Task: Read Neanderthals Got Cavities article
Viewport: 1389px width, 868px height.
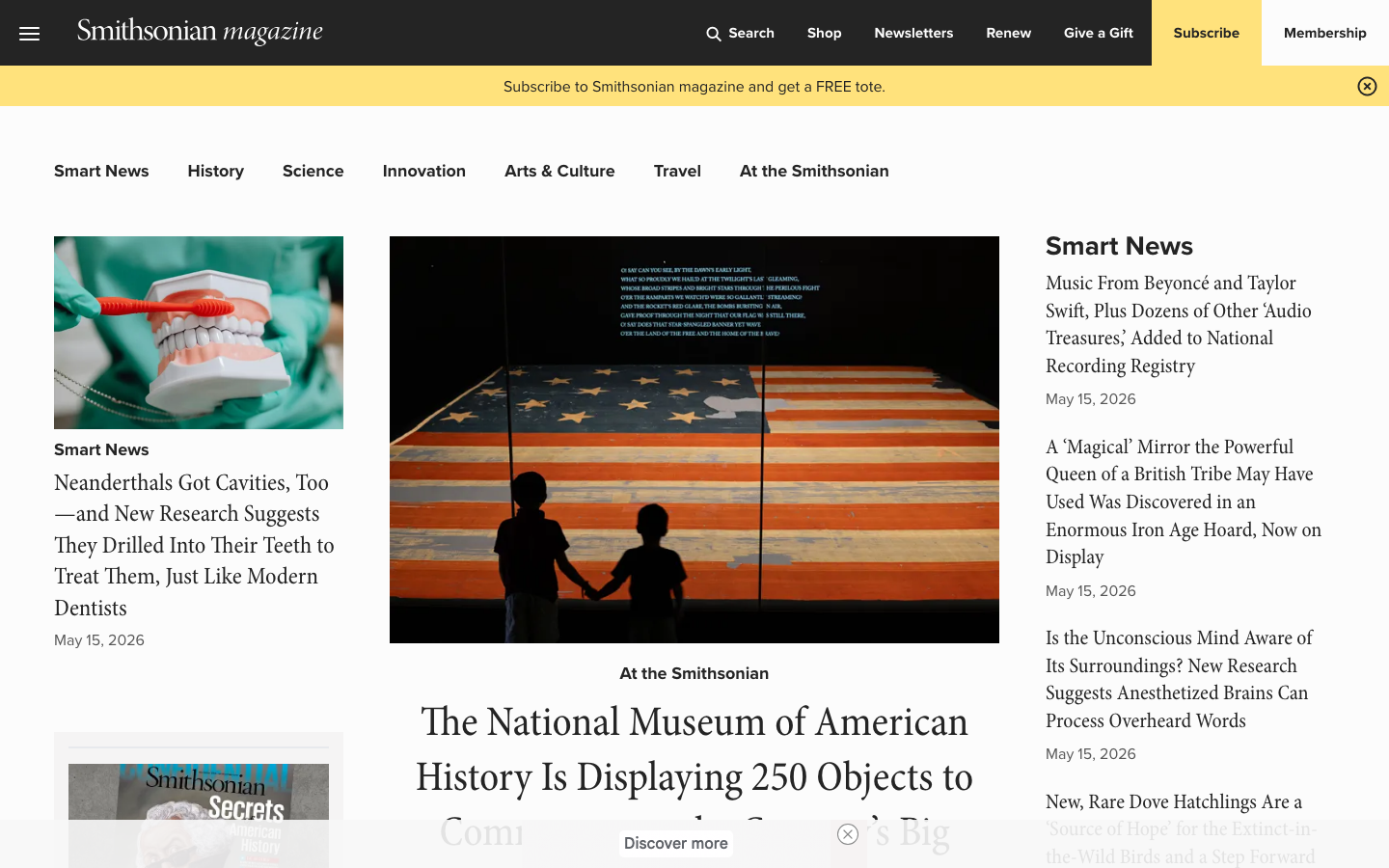Action: pyautogui.click(x=194, y=545)
